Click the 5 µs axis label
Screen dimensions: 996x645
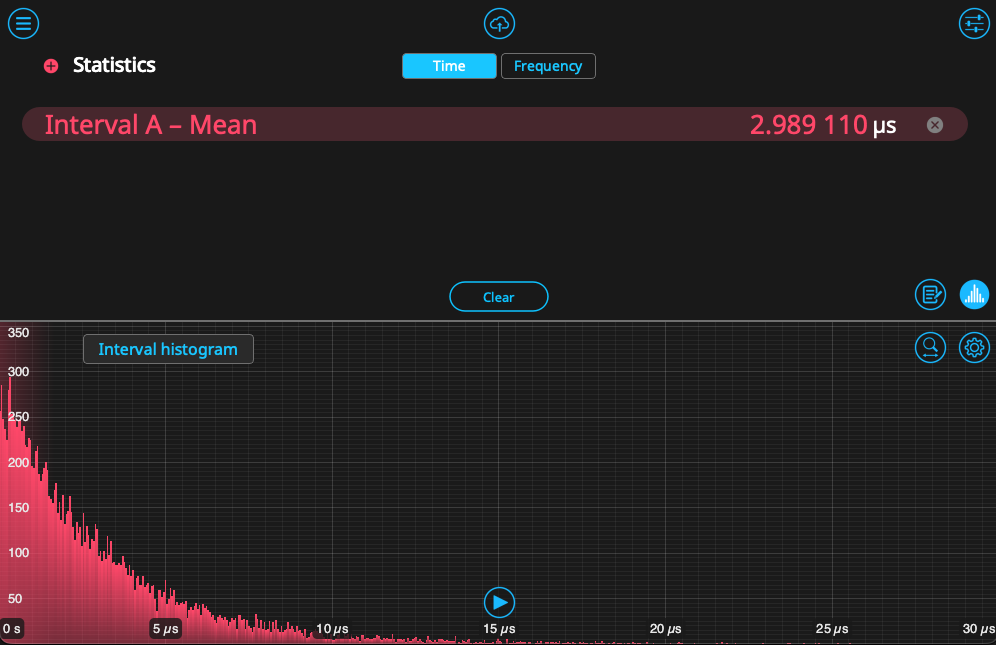tap(165, 629)
